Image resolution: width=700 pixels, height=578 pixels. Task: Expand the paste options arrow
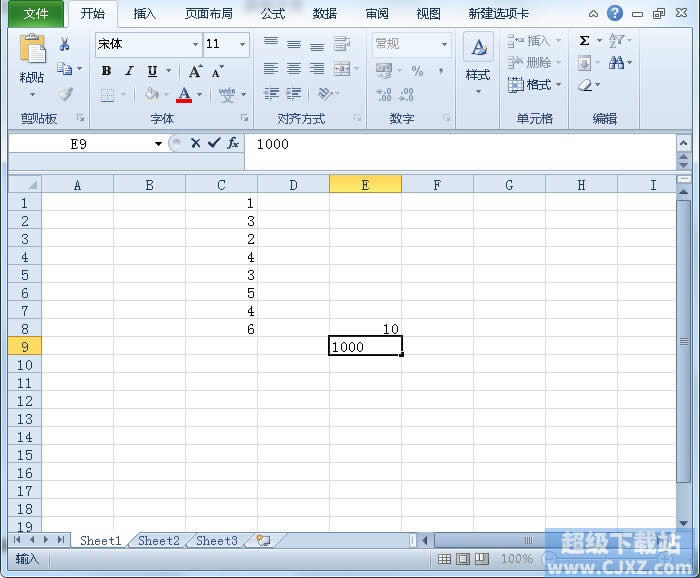pos(32,95)
